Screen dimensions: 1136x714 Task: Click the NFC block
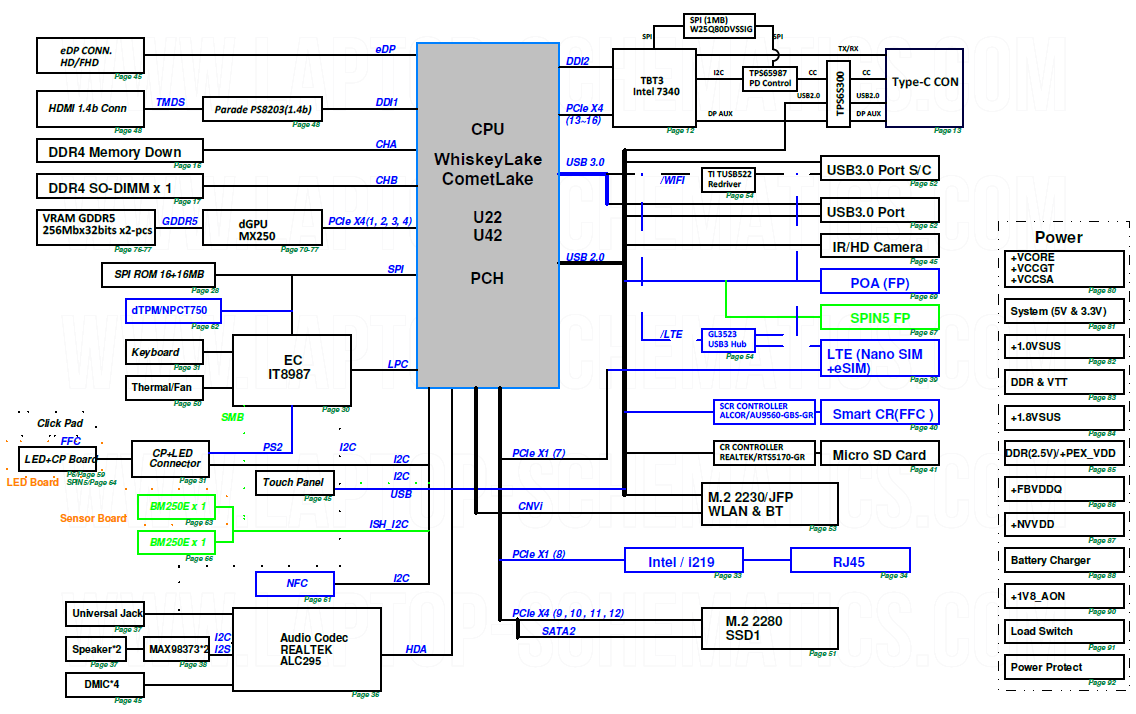295,584
